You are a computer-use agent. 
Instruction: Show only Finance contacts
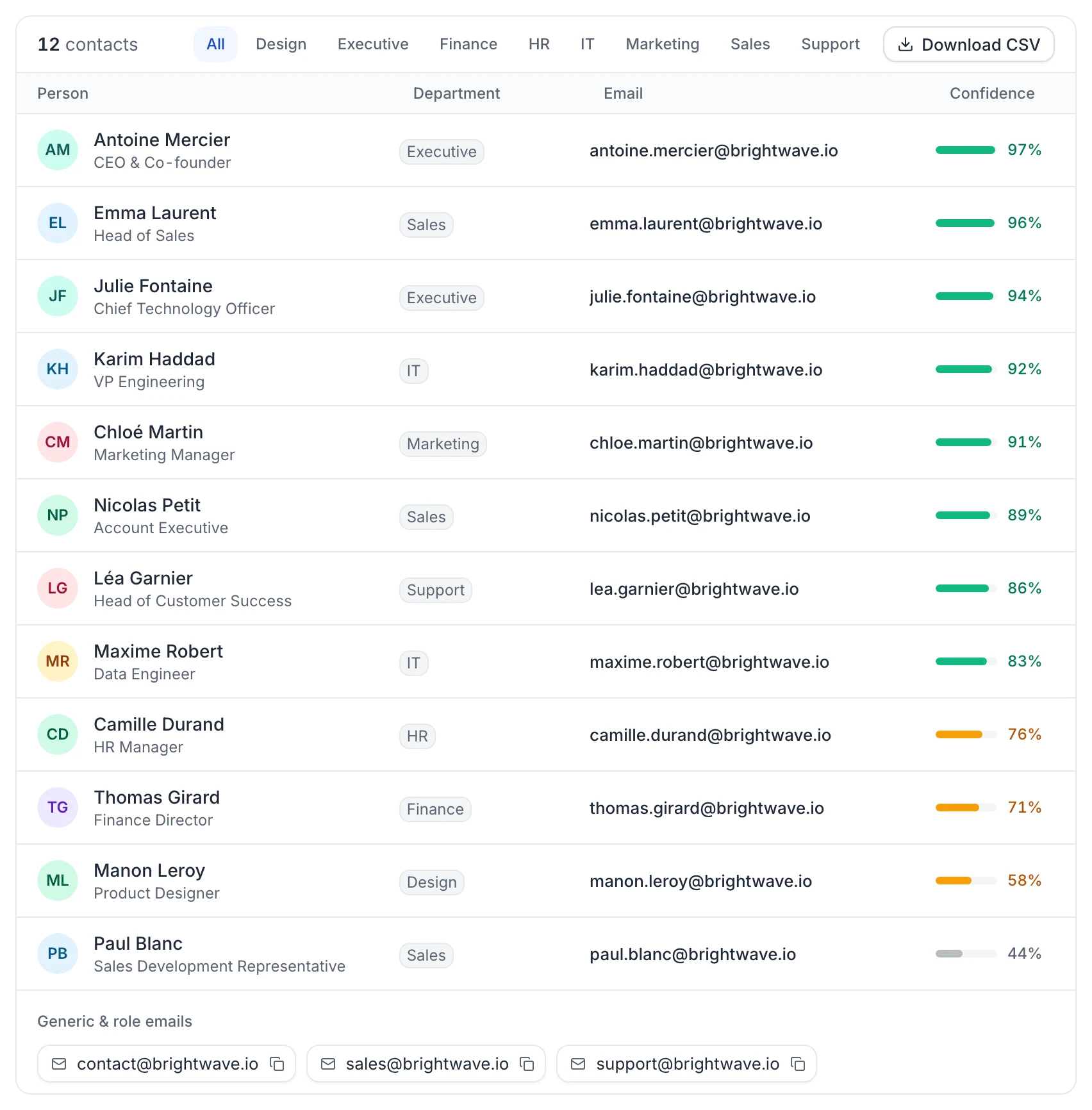tap(468, 44)
